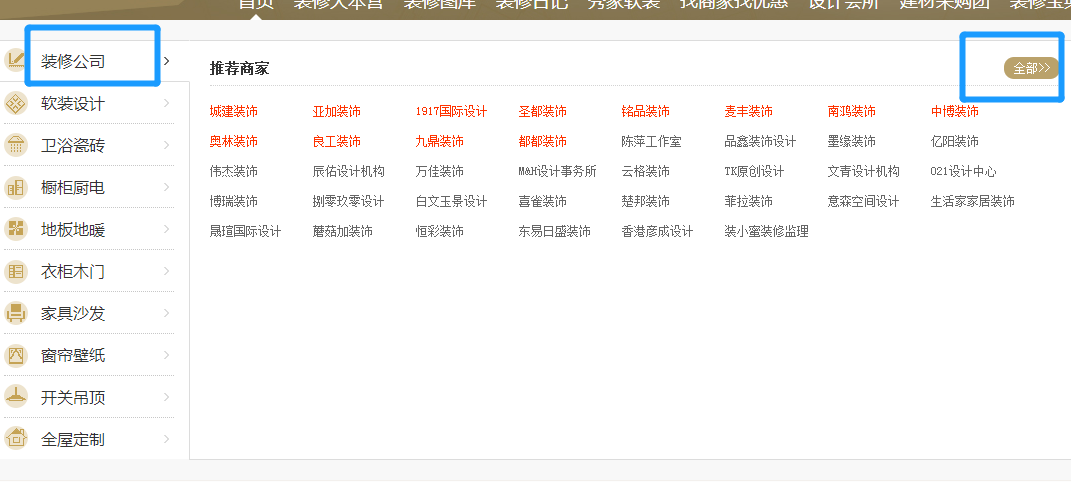Visit the 亿阳装饰 link
Screen dimensions: 1071x482
coord(954,141)
